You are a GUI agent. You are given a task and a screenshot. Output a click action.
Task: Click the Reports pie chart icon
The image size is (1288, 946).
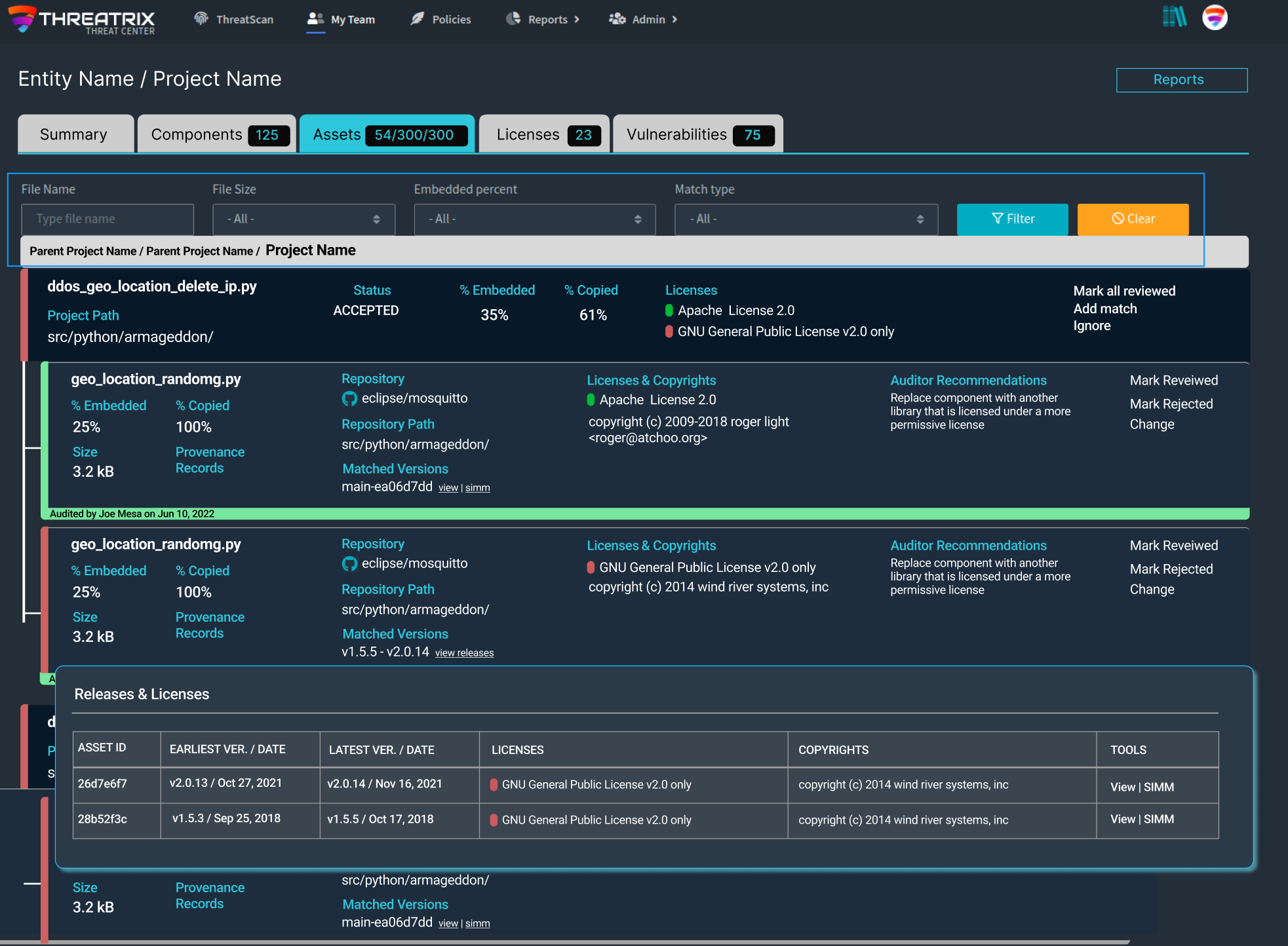[513, 18]
